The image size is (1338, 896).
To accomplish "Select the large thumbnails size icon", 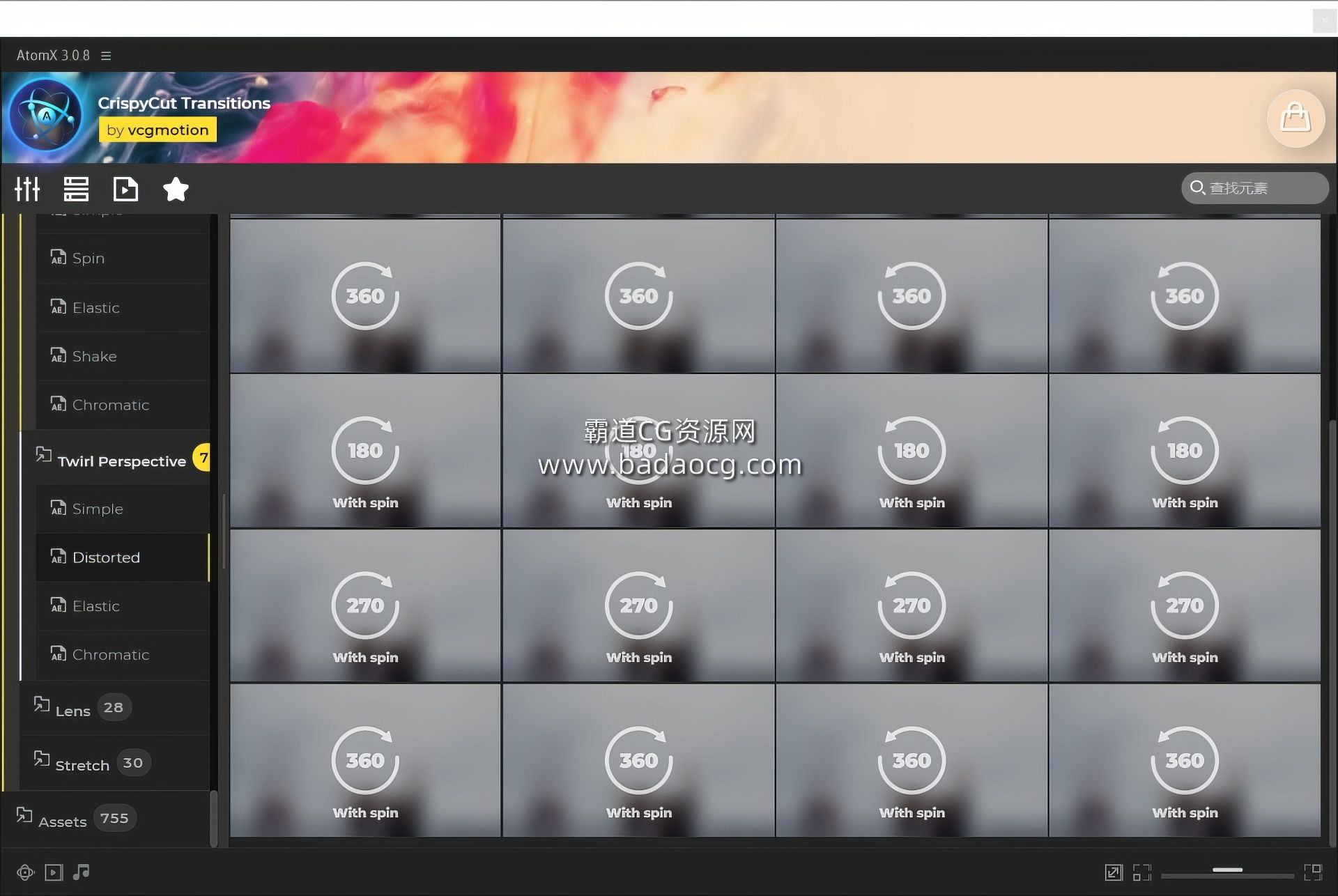I will coord(1313,872).
